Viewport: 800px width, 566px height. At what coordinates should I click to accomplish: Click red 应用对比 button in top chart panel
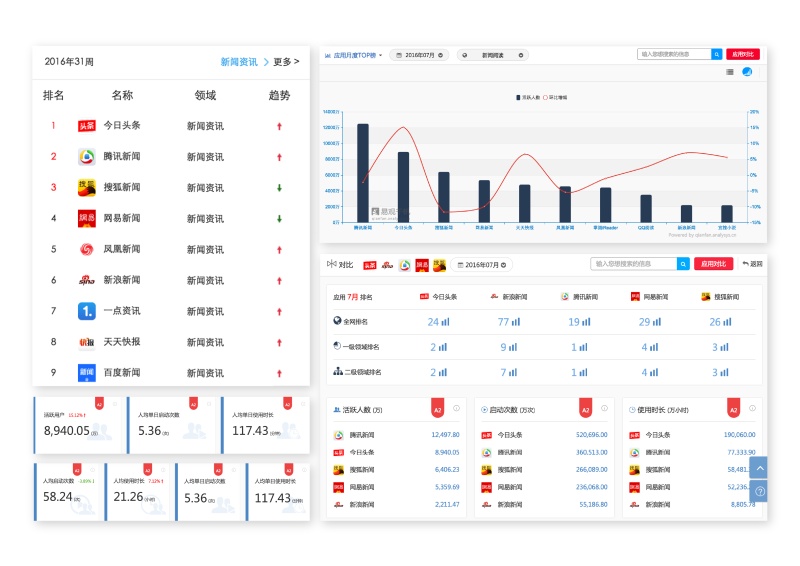tap(743, 54)
